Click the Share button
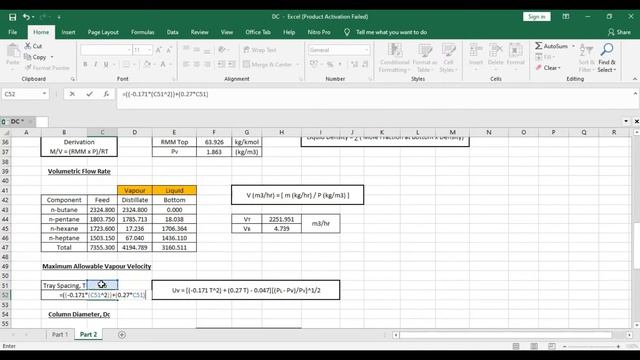The image size is (640, 360). click(x=619, y=32)
